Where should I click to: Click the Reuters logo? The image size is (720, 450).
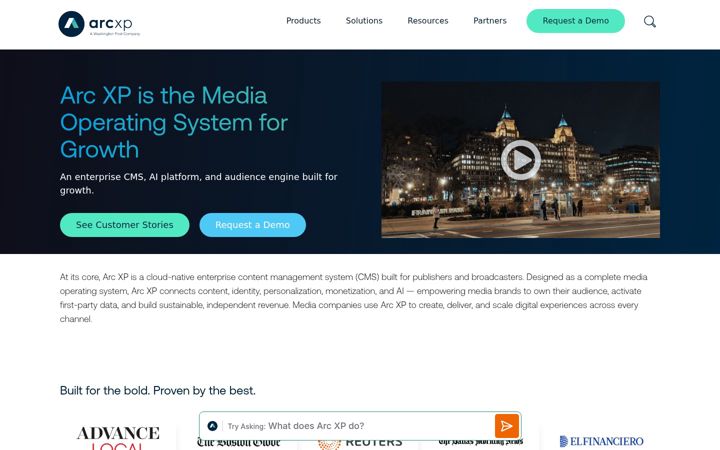click(x=360, y=444)
